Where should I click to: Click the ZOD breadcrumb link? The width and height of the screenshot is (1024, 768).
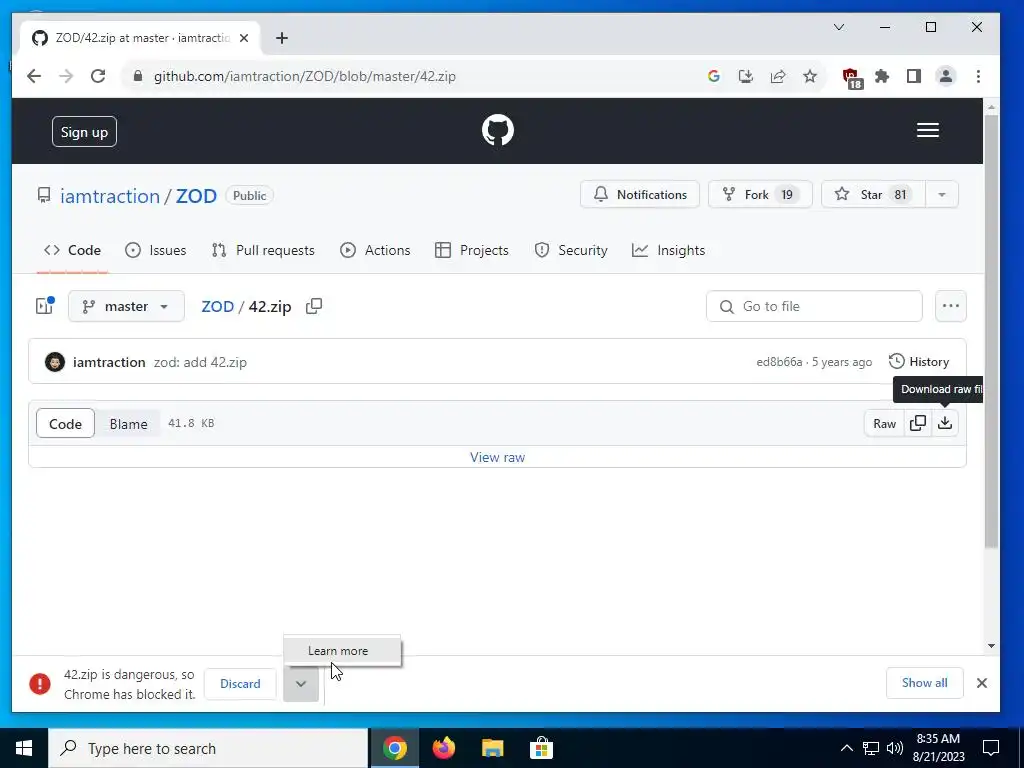point(217,306)
